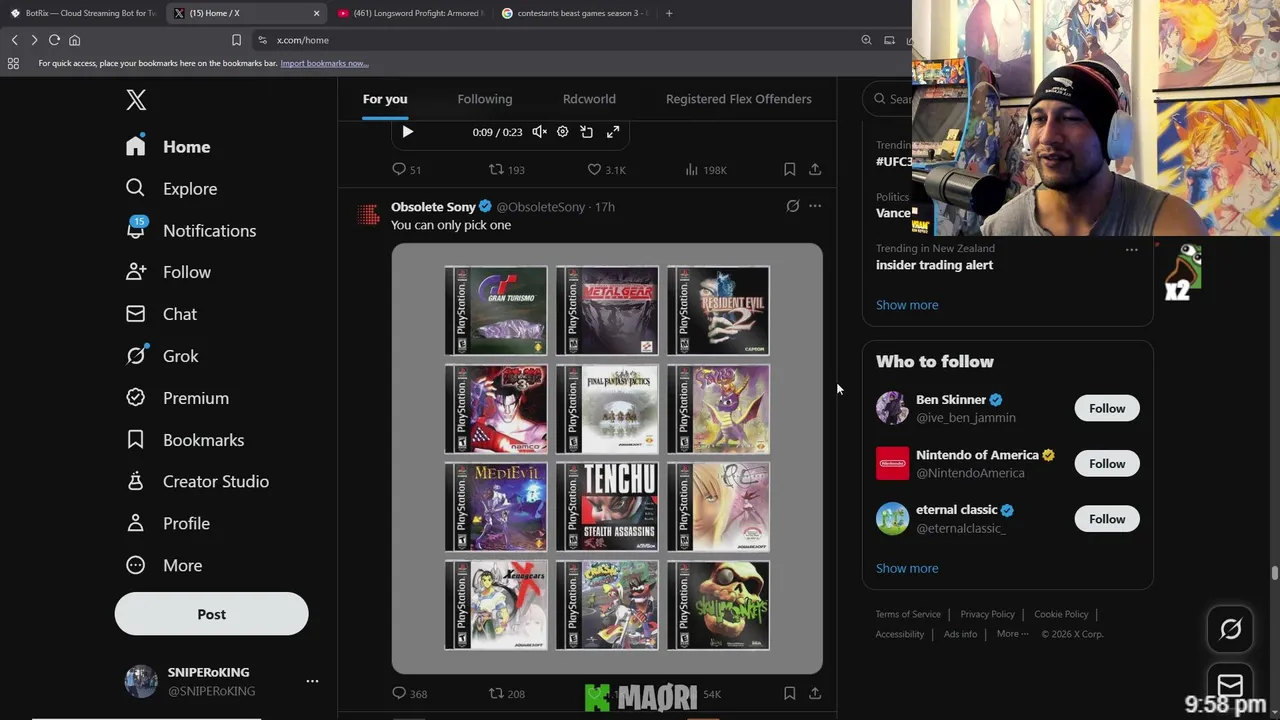Viewport: 1280px width, 720px height.
Task: View analytics showing 198K views
Action: [706, 170]
